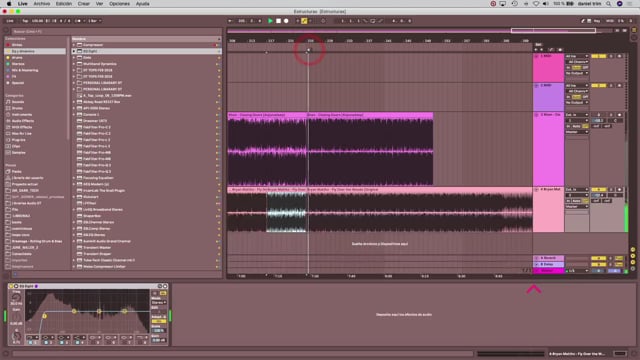Start playback with the green Play button
This screenshot has height=360, width=640.
tap(270, 21)
